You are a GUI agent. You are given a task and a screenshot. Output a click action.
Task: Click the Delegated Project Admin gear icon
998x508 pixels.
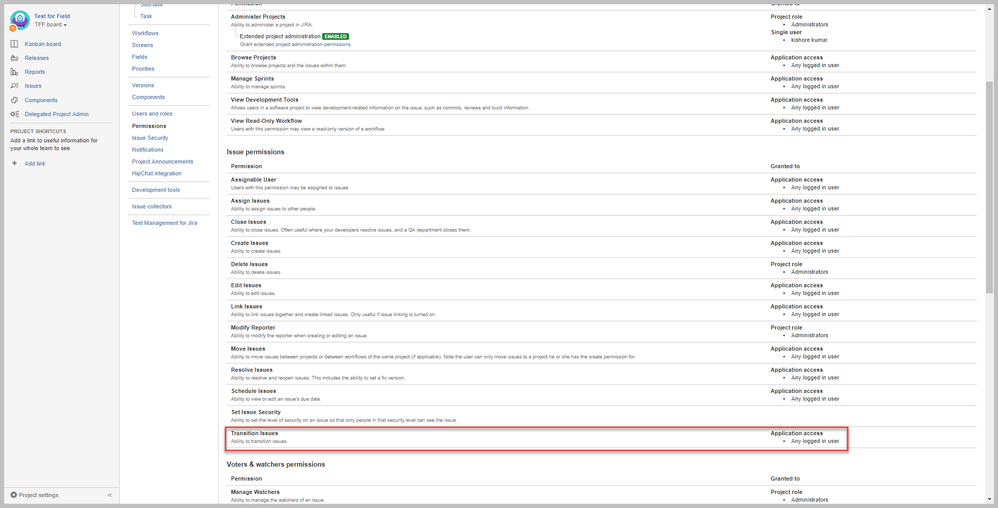pyautogui.click(x=14, y=115)
